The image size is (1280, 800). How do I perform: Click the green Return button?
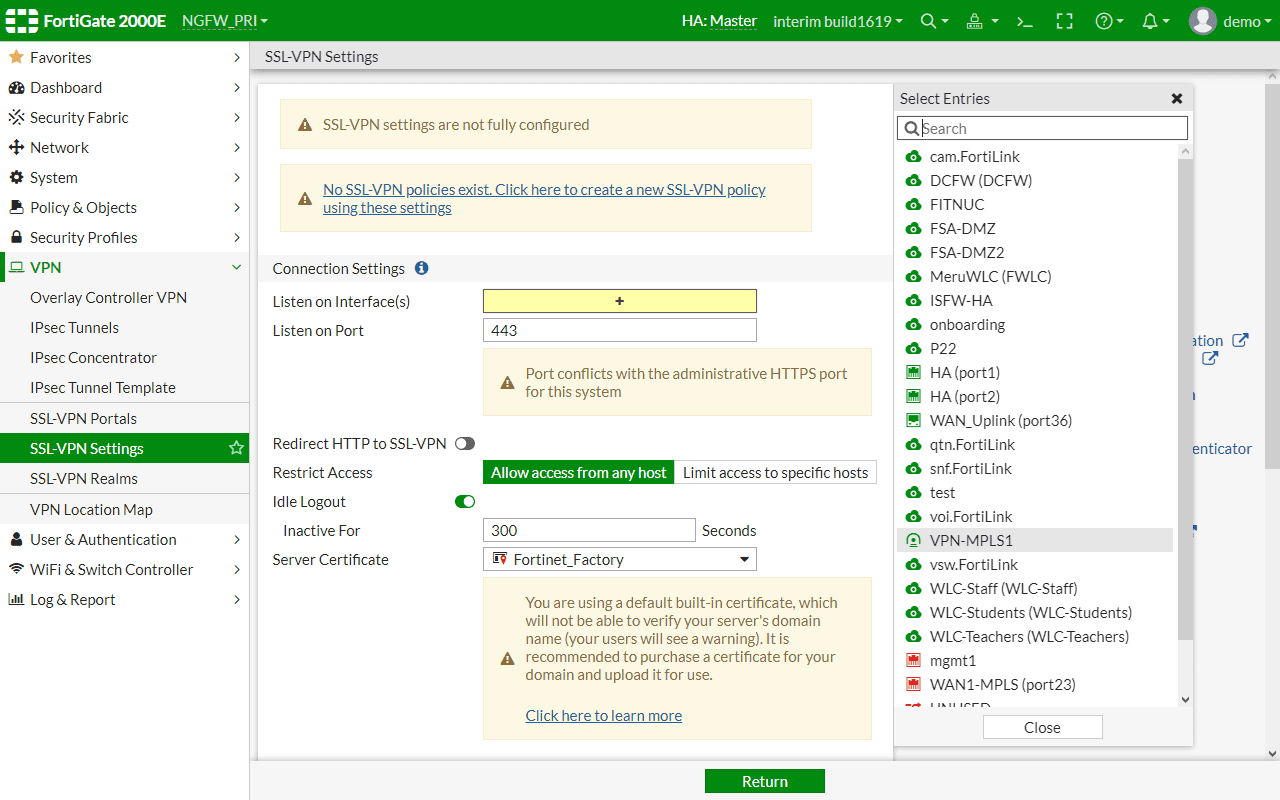765,781
